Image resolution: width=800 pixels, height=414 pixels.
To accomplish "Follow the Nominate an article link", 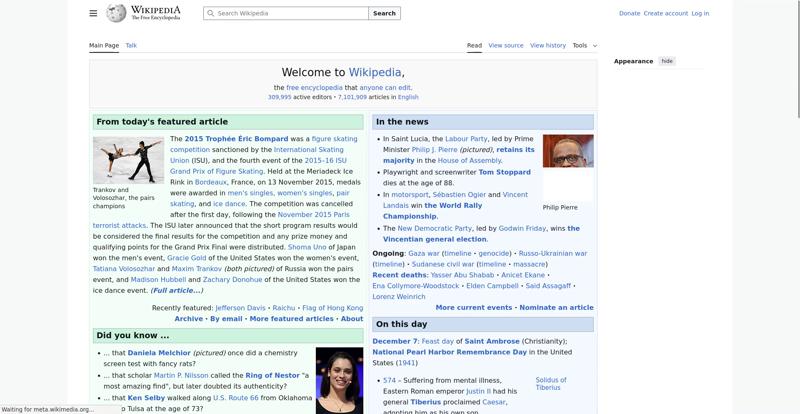I will tap(556, 308).
